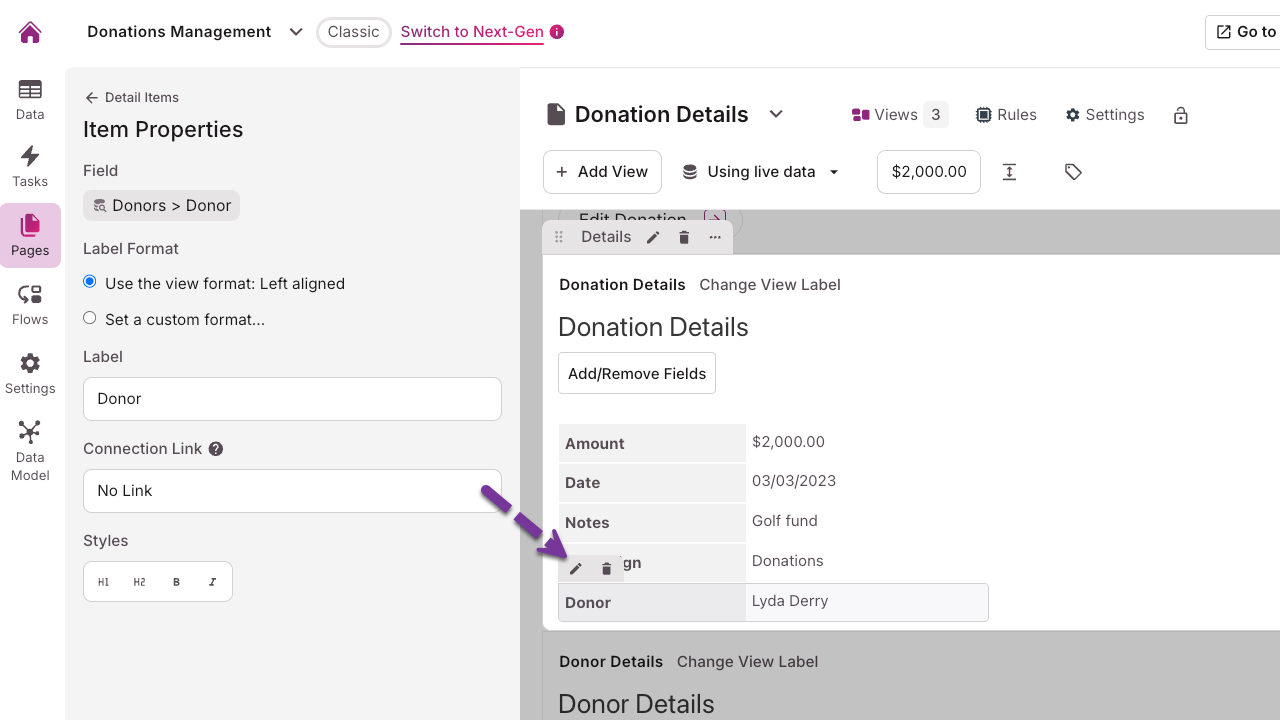The image size is (1280, 720).
Task: Toggle bold style for the label
Action: (176, 582)
